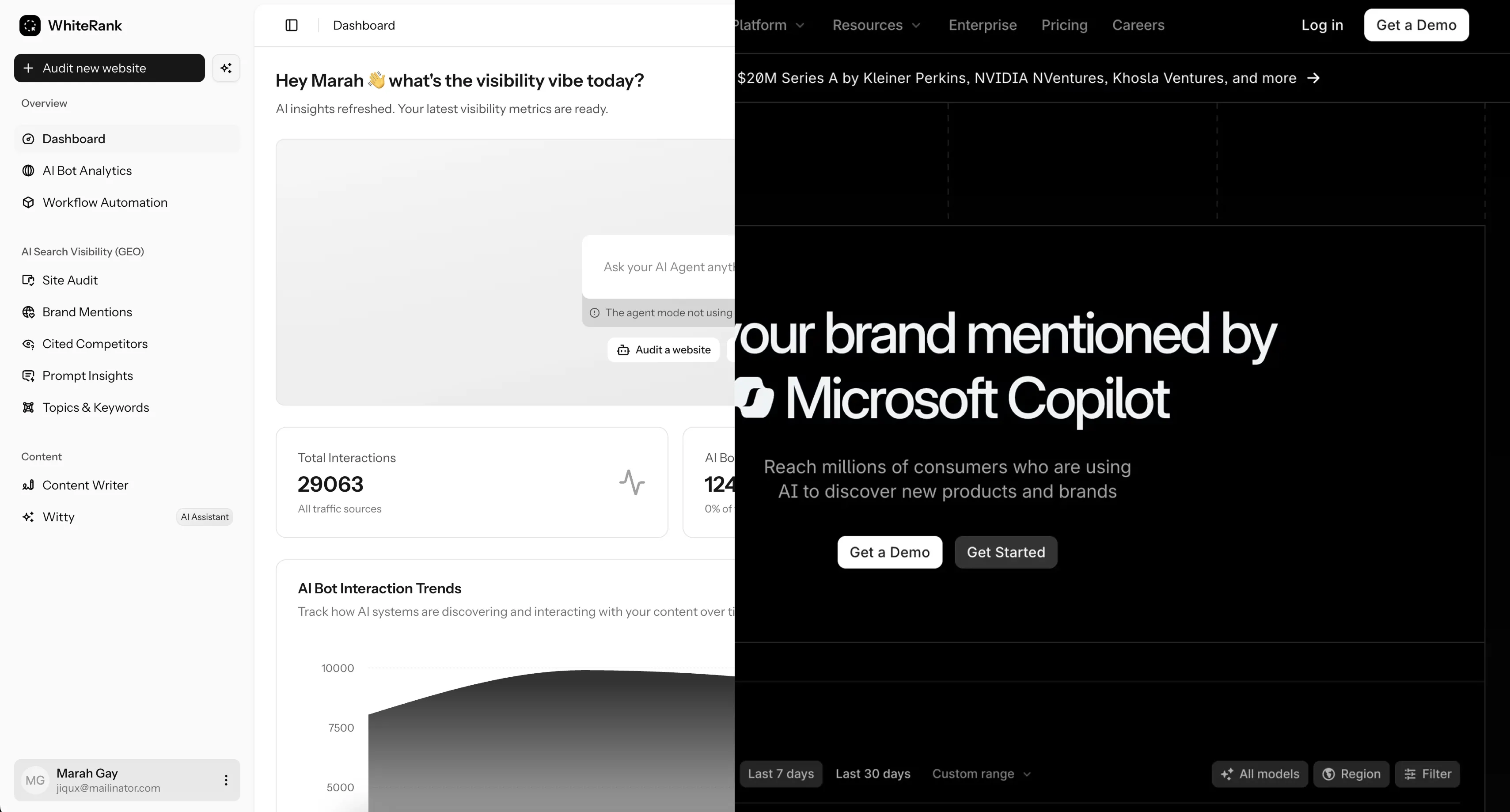
Task: Click the Get Started button
Action: click(x=1006, y=552)
